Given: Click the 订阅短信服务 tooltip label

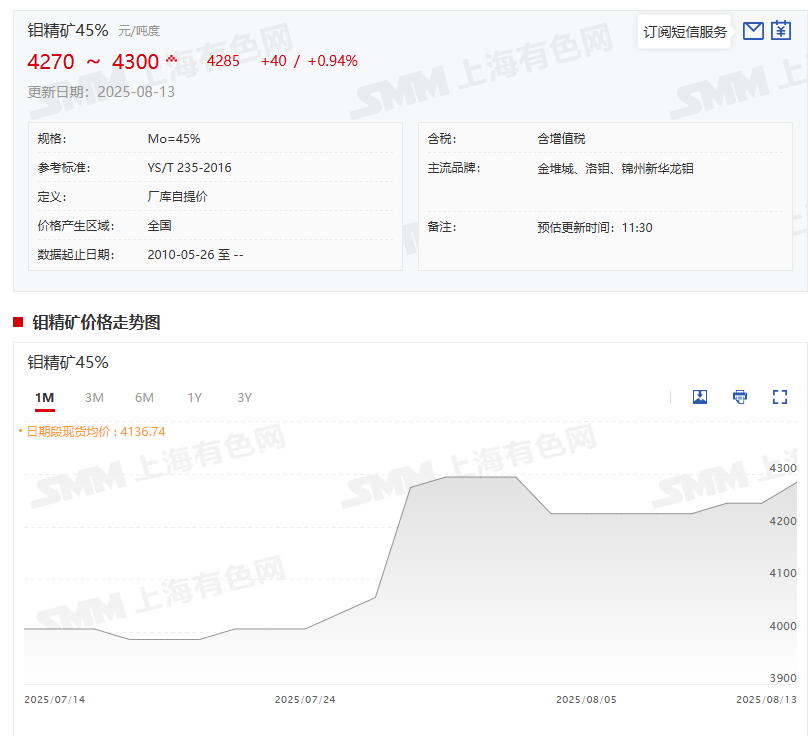Looking at the screenshot, I should click(x=685, y=32).
